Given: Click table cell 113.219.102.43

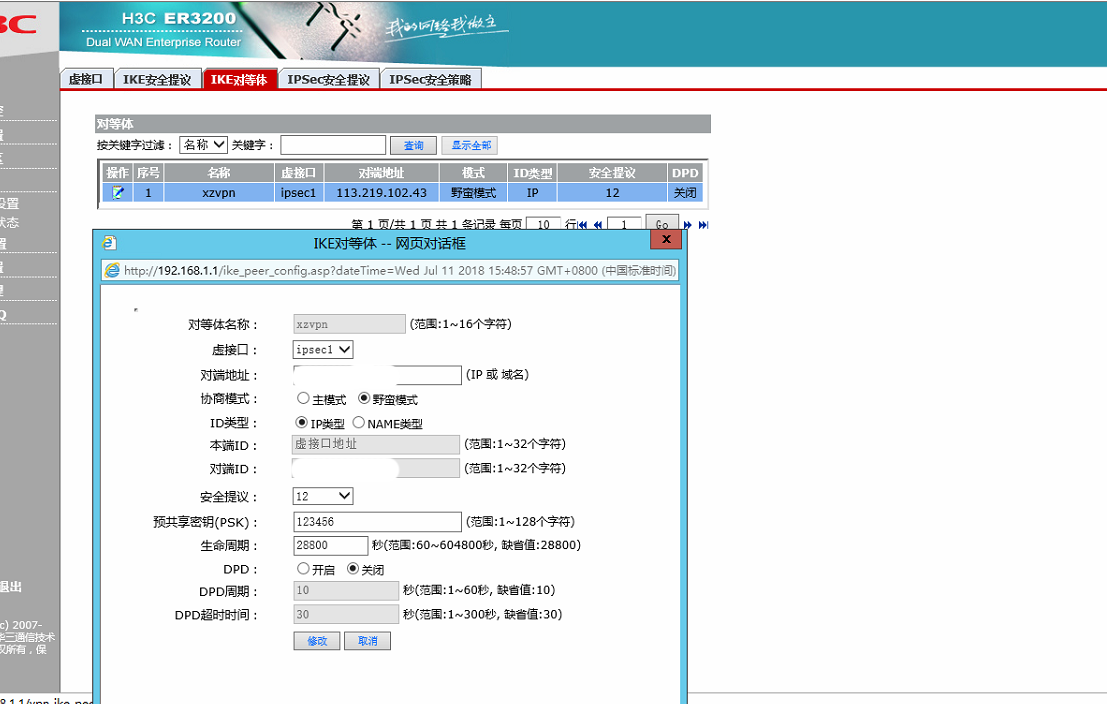Looking at the screenshot, I should click(381, 192).
